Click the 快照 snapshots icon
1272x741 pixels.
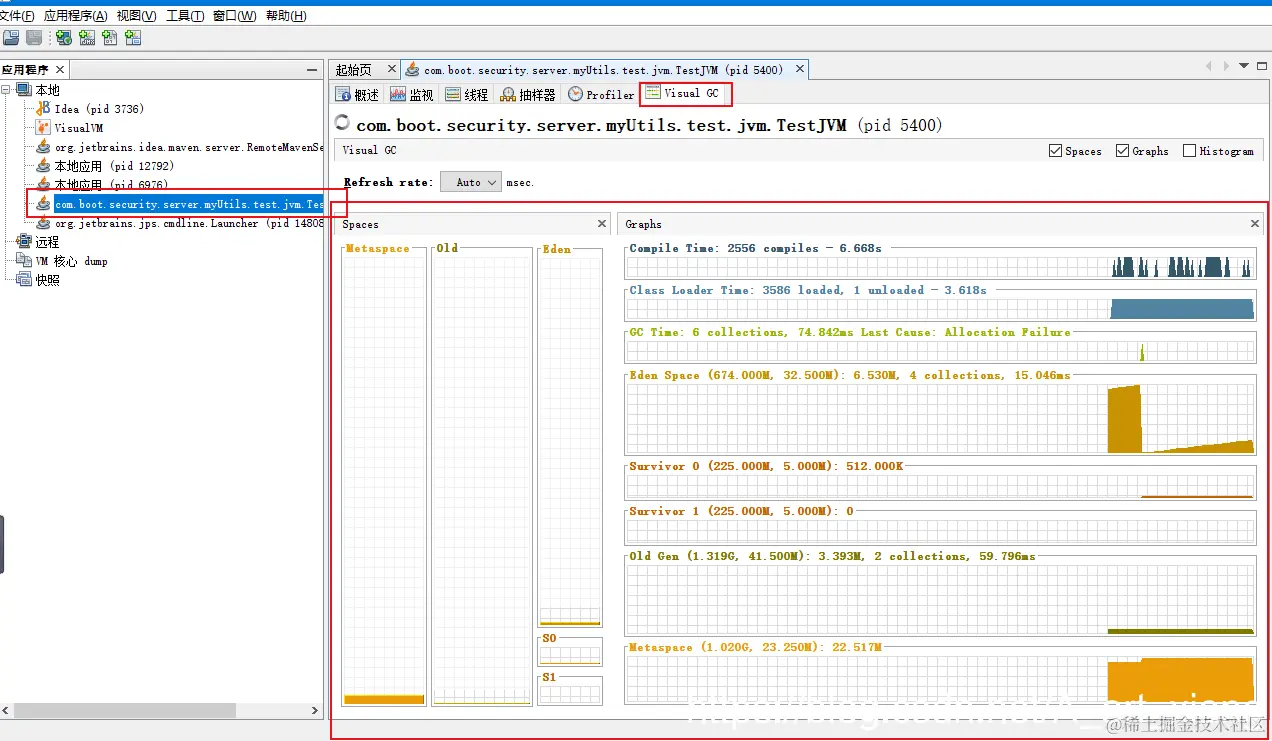tap(25, 280)
